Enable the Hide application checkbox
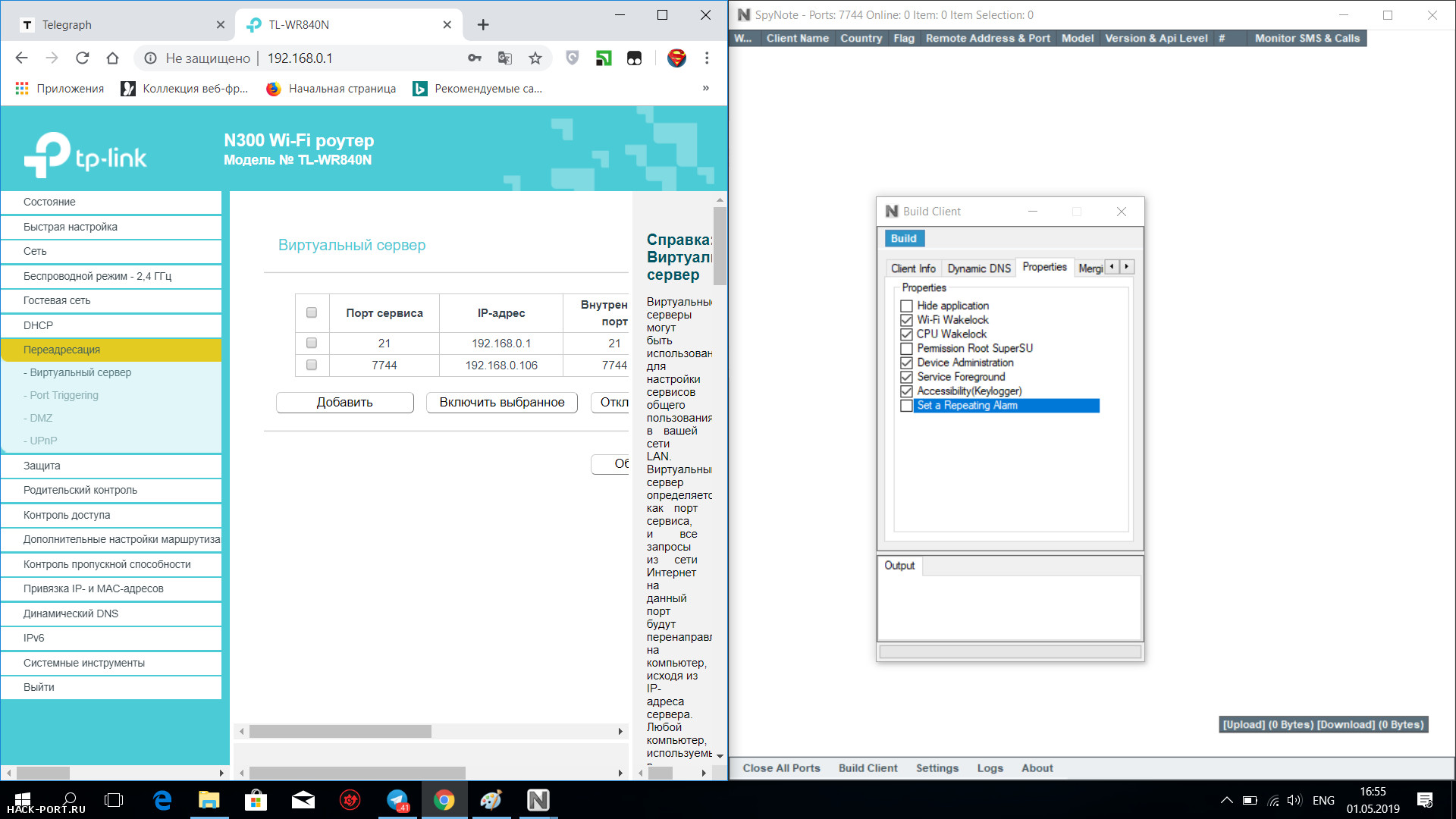This screenshot has width=1456, height=819. (906, 306)
